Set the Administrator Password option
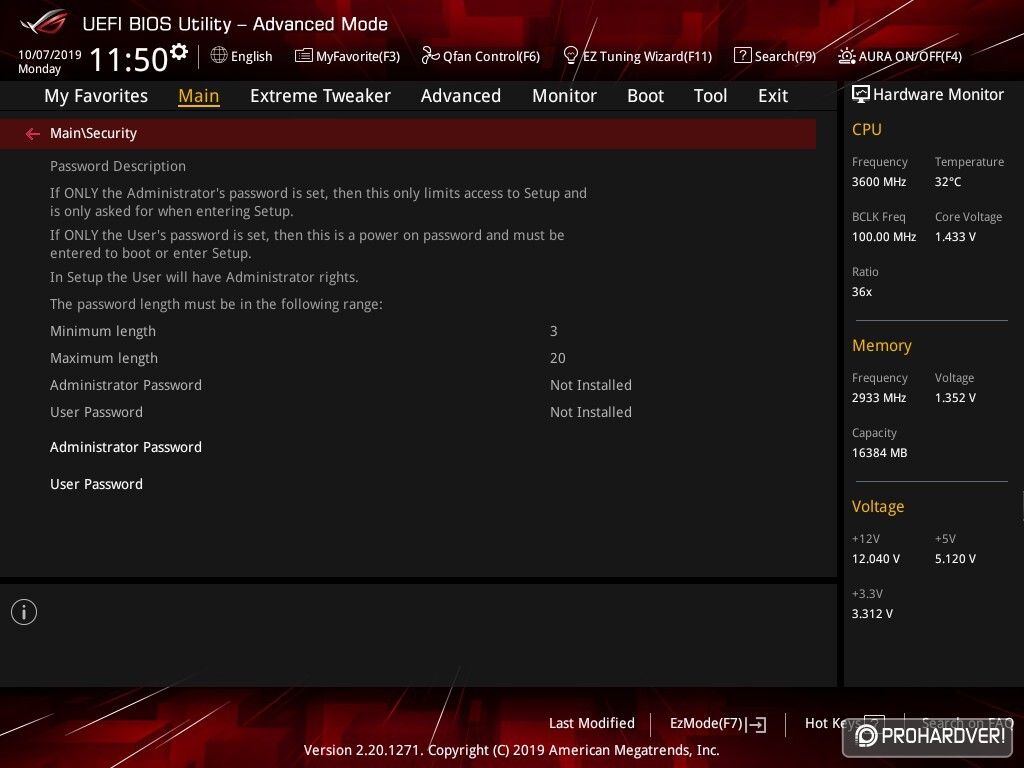The height and width of the screenshot is (768, 1024). coord(126,447)
